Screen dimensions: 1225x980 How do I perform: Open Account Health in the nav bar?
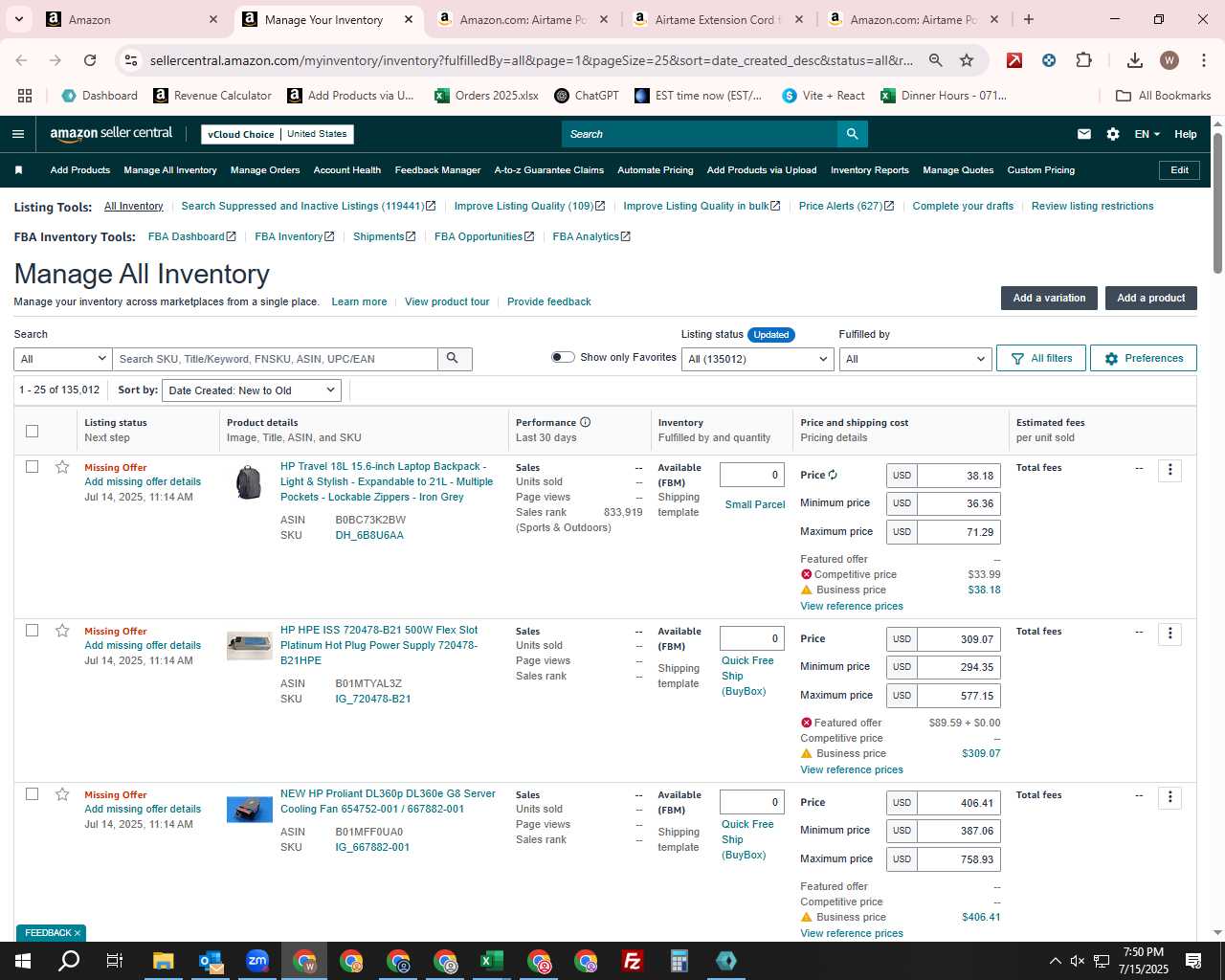click(x=347, y=170)
